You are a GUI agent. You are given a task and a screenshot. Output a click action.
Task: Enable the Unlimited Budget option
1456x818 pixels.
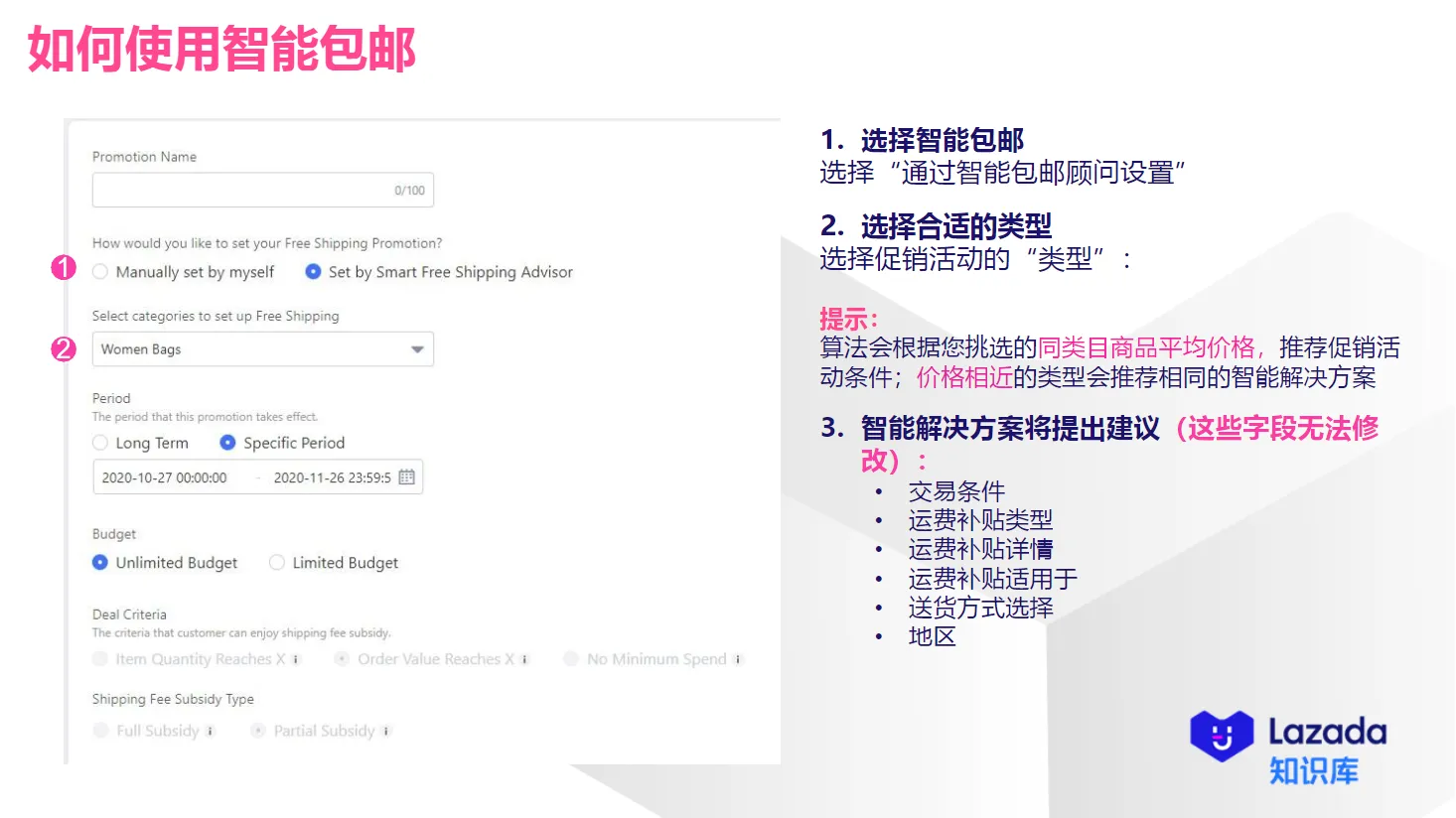click(x=99, y=562)
